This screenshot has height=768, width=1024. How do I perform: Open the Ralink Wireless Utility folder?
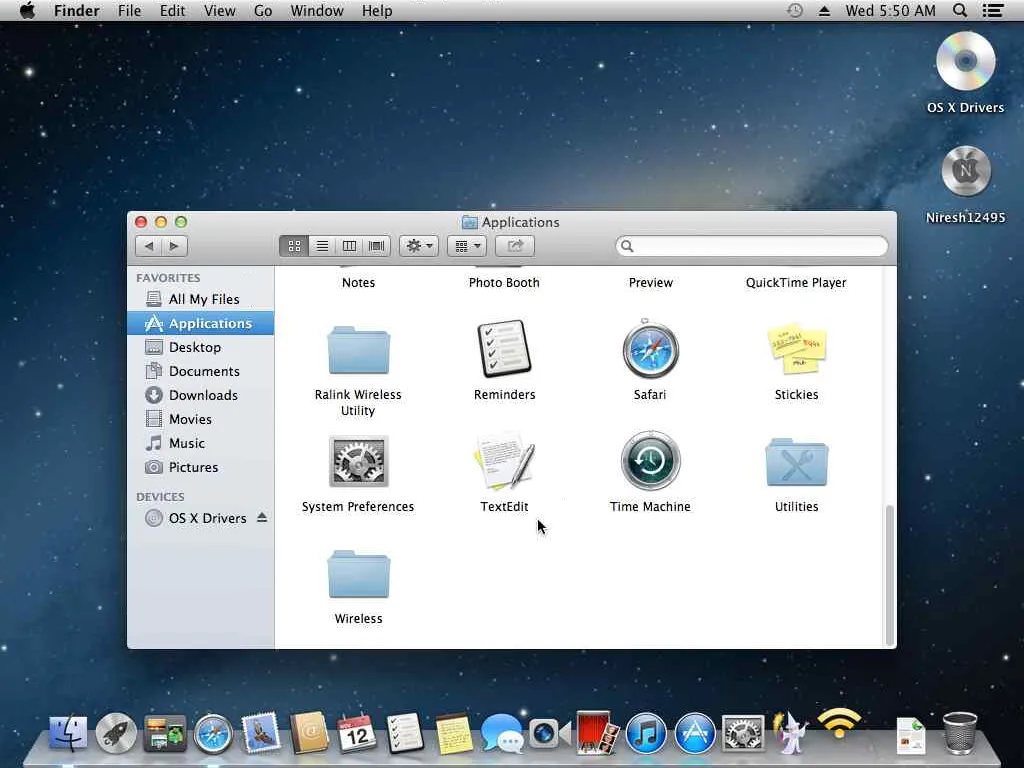358,350
